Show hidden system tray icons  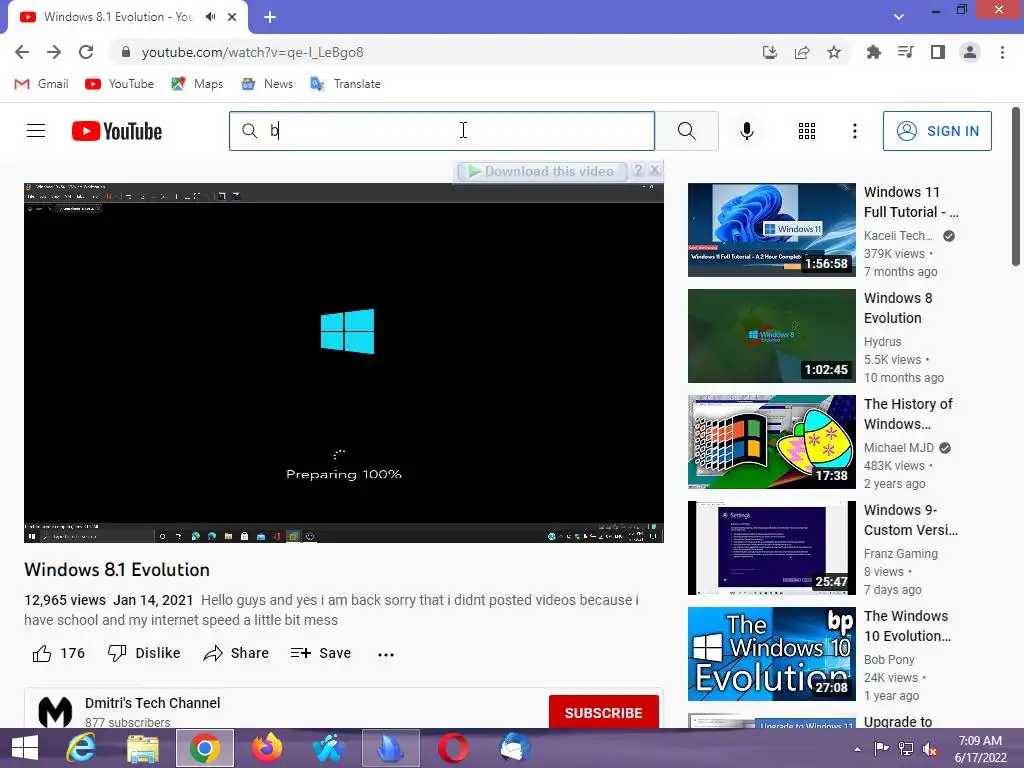[857, 748]
